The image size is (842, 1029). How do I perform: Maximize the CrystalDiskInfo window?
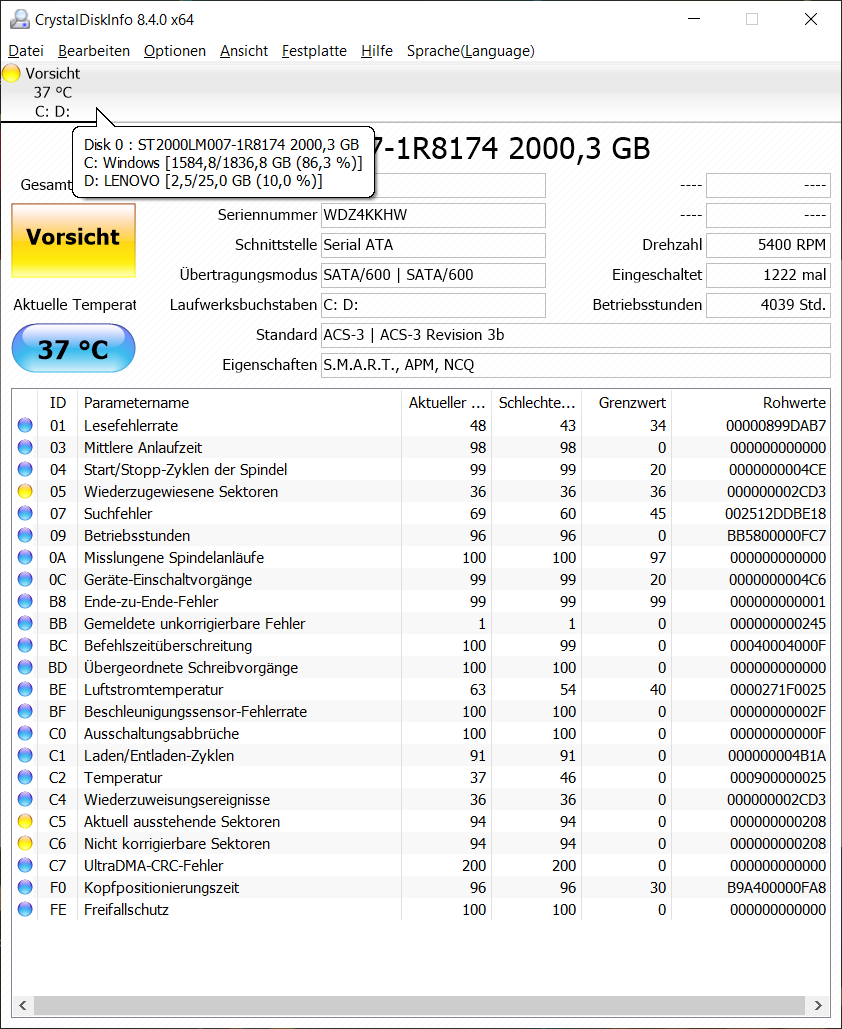pos(752,19)
